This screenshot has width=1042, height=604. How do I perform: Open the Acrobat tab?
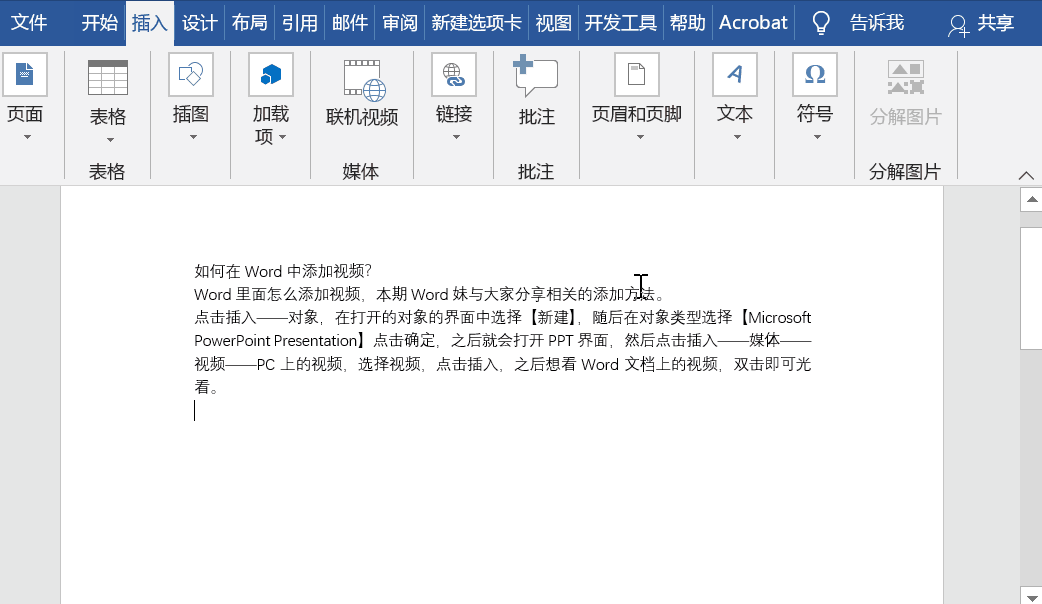(754, 23)
